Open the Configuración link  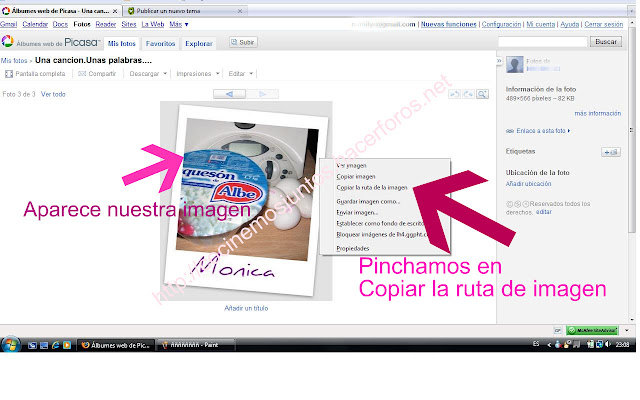[501, 24]
